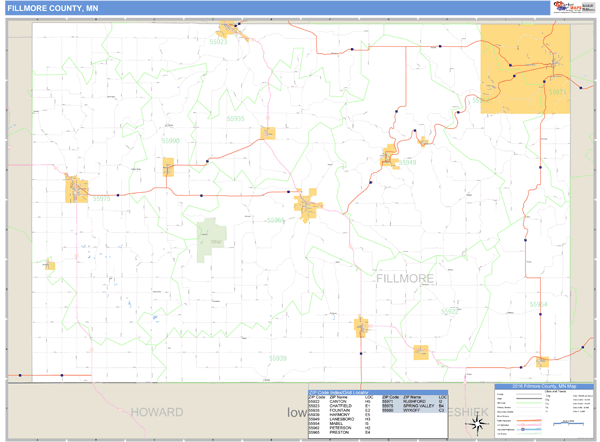This screenshot has width=600, height=442.
Task: Click the orange town area near 55965
Action: (307, 207)
